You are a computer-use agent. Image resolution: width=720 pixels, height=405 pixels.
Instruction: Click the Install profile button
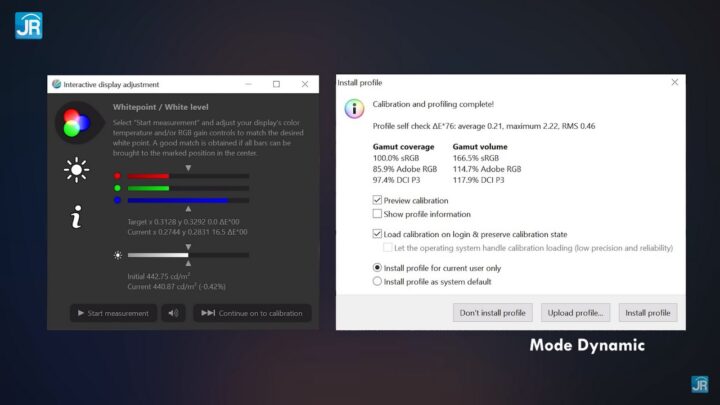(x=647, y=313)
